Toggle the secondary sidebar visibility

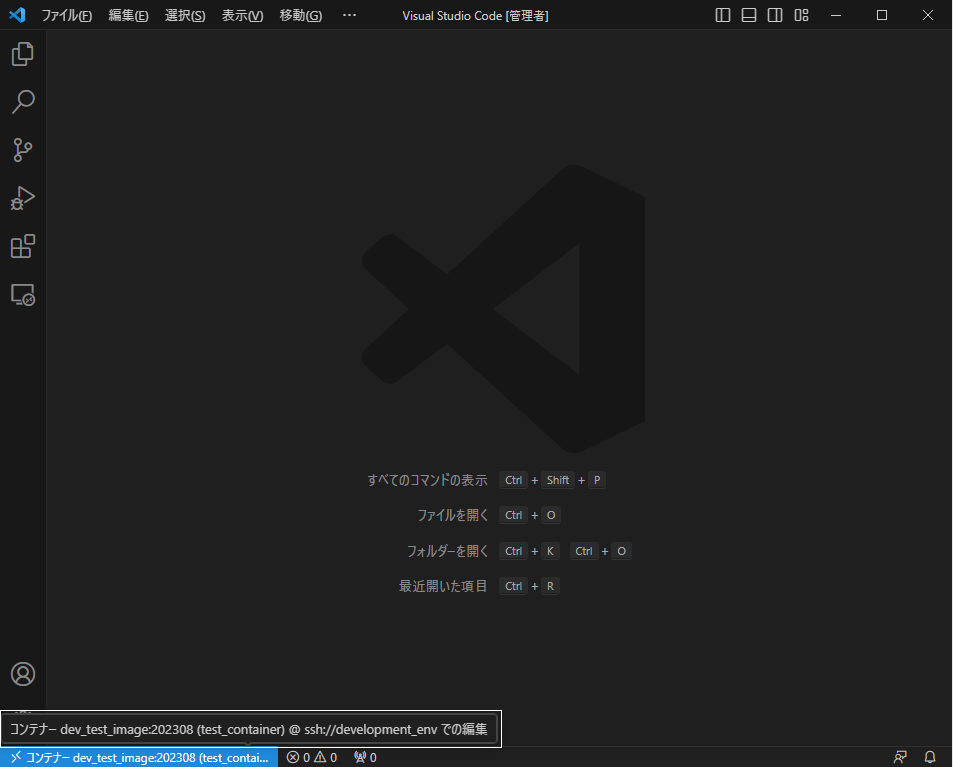coord(774,15)
